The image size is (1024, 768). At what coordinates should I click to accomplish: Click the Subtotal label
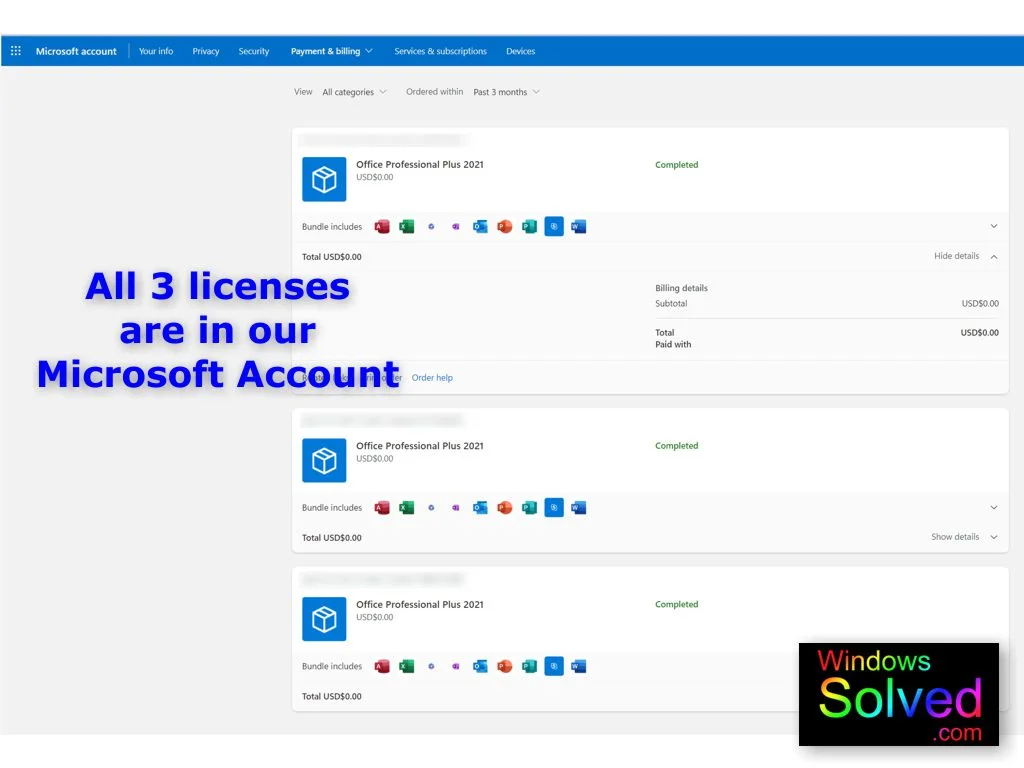coord(671,304)
